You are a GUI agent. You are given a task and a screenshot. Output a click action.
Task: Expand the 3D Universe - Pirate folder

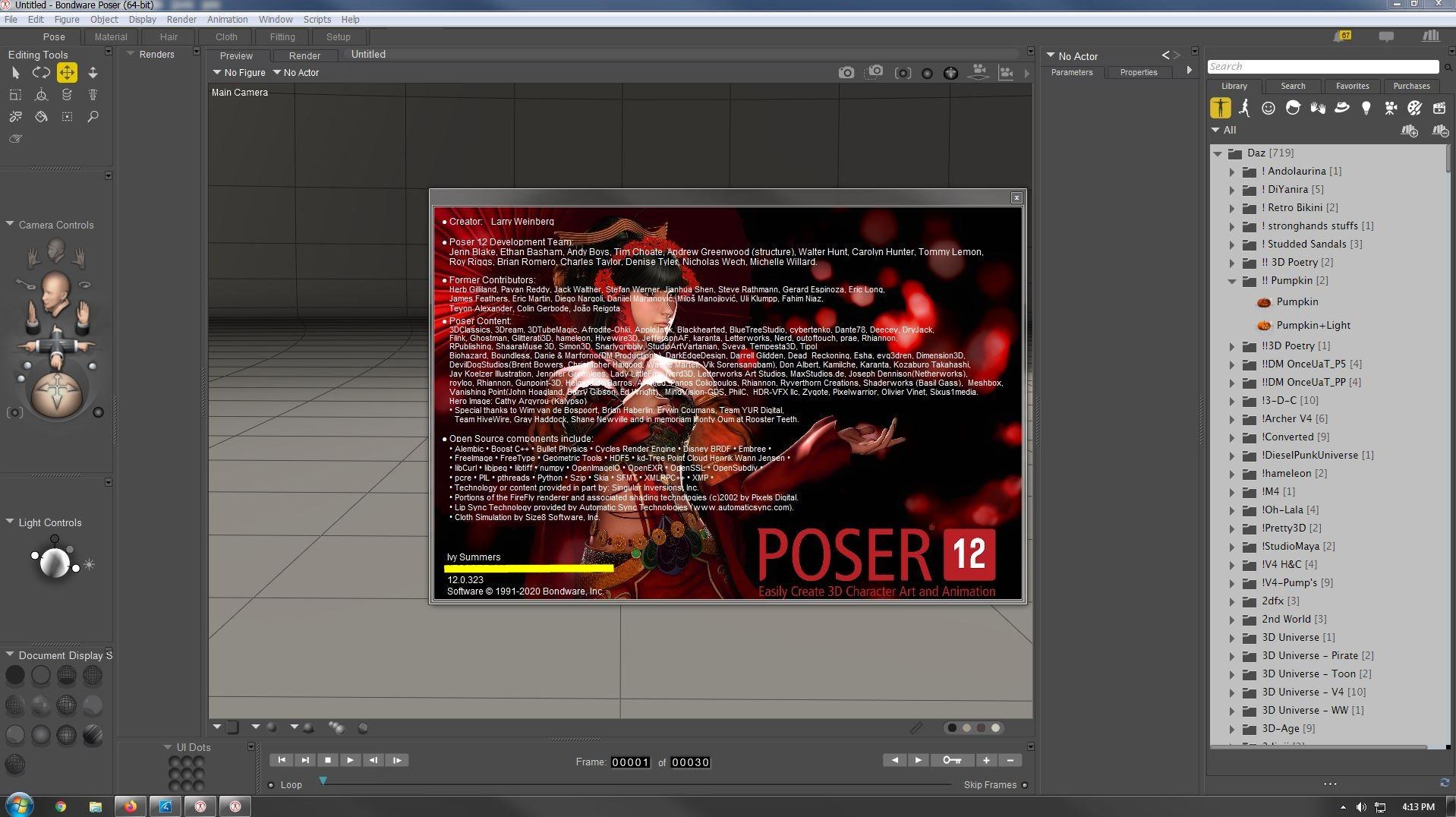click(x=1232, y=656)
